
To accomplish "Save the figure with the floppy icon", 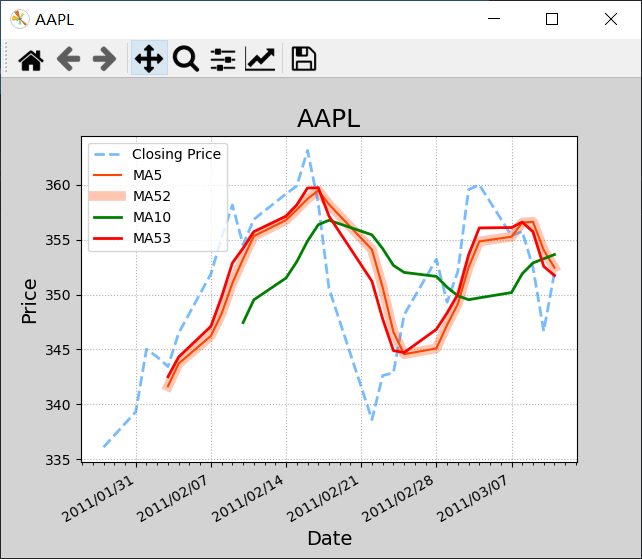I will (303, 59).
